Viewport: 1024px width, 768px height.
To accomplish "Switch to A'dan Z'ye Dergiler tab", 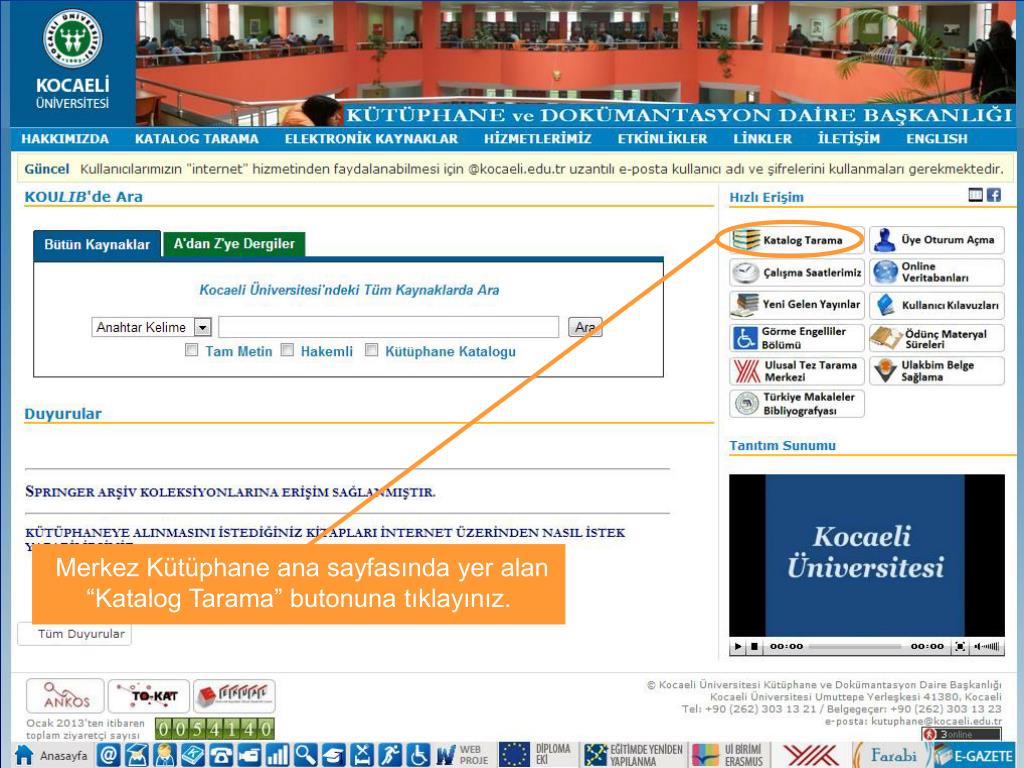I will tap(234, 244).
